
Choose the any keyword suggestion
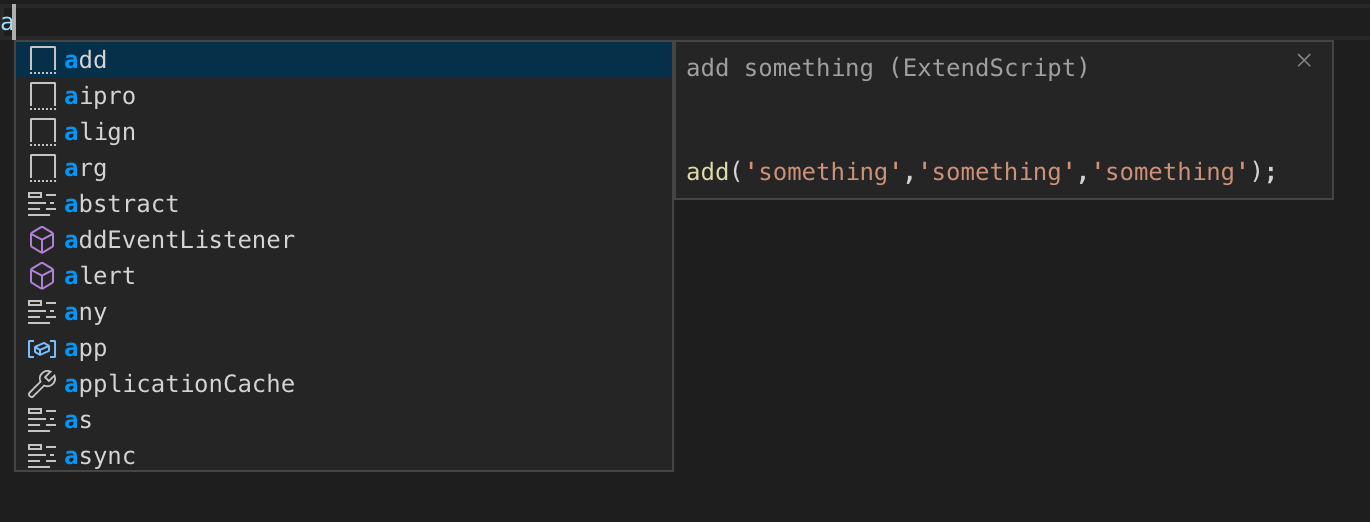(x=86, y=312)
